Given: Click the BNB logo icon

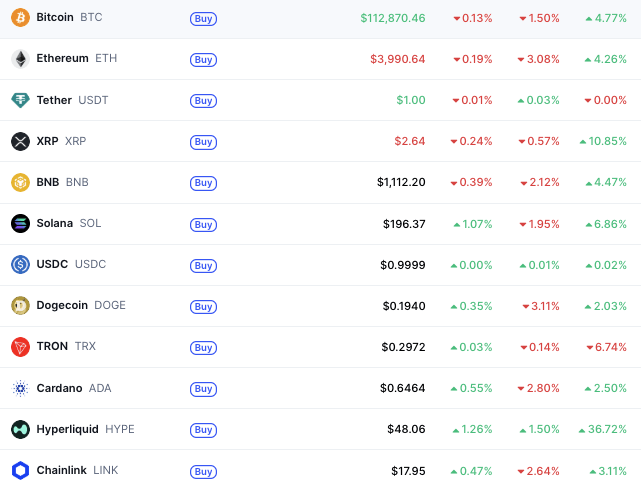Looking at the screenshot, I should 20,182.
